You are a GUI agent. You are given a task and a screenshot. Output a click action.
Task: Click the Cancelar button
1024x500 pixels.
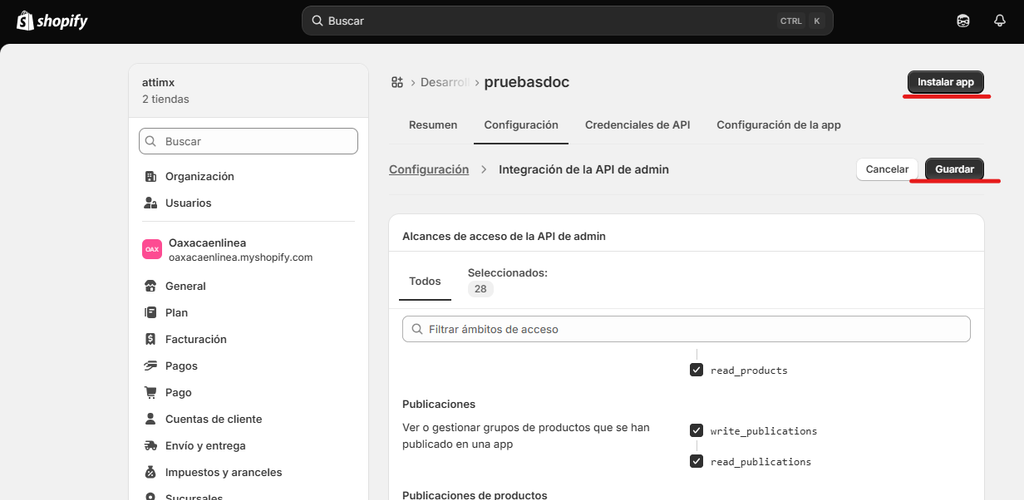point(887,169)
